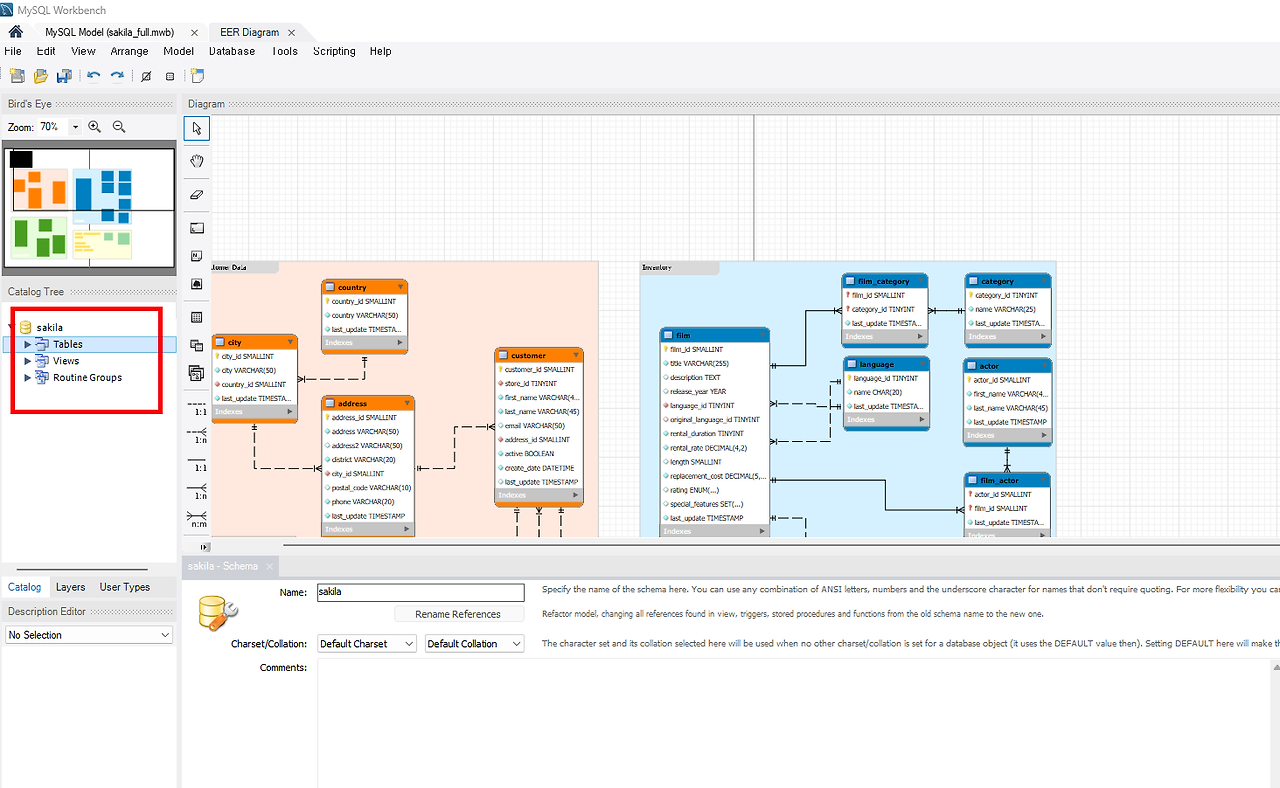Collapse the customer table using its arrow
This screenshot has width=1280, height=788.
(576, 355)
